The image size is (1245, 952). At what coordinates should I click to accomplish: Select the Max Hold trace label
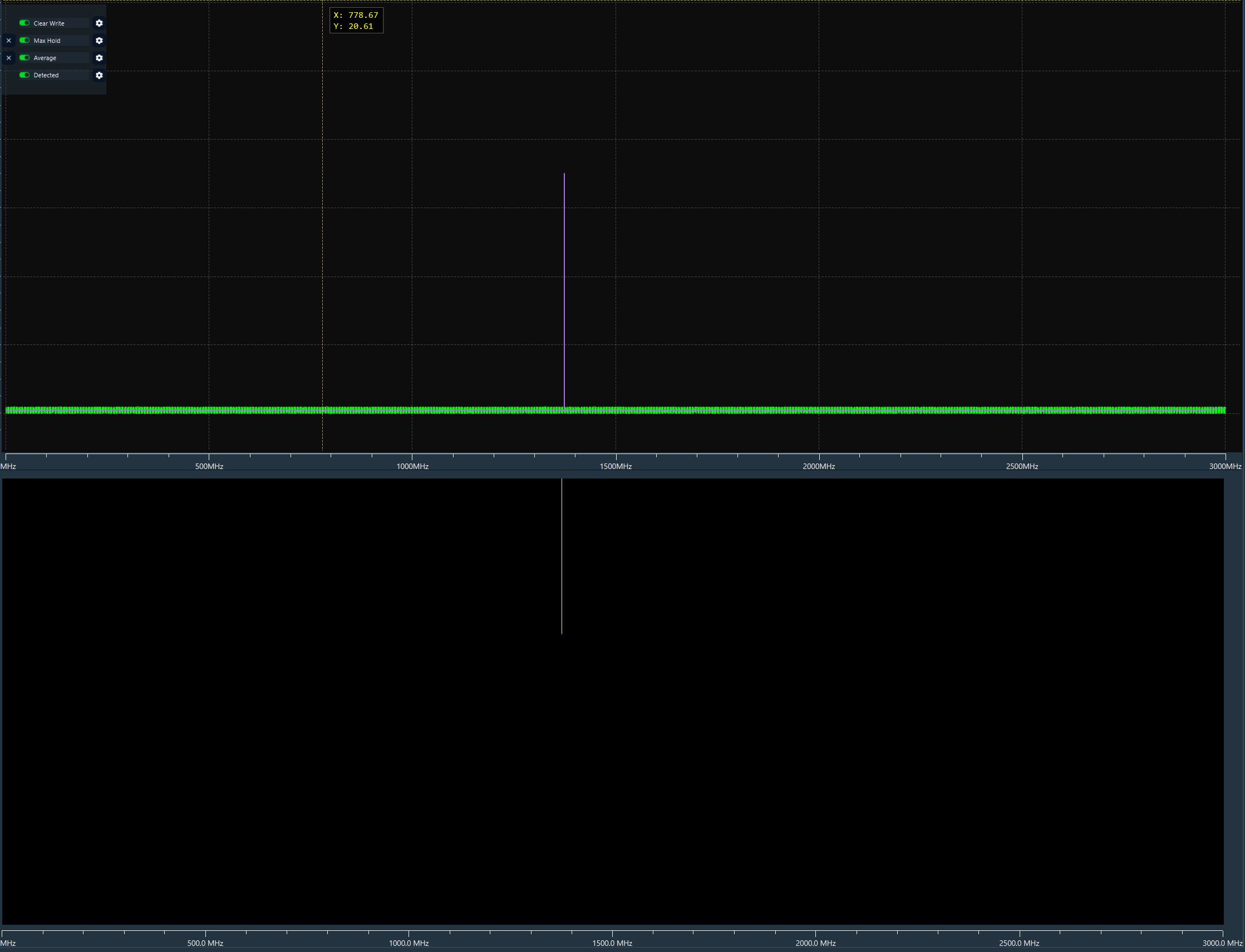click(x=47, y=41)
